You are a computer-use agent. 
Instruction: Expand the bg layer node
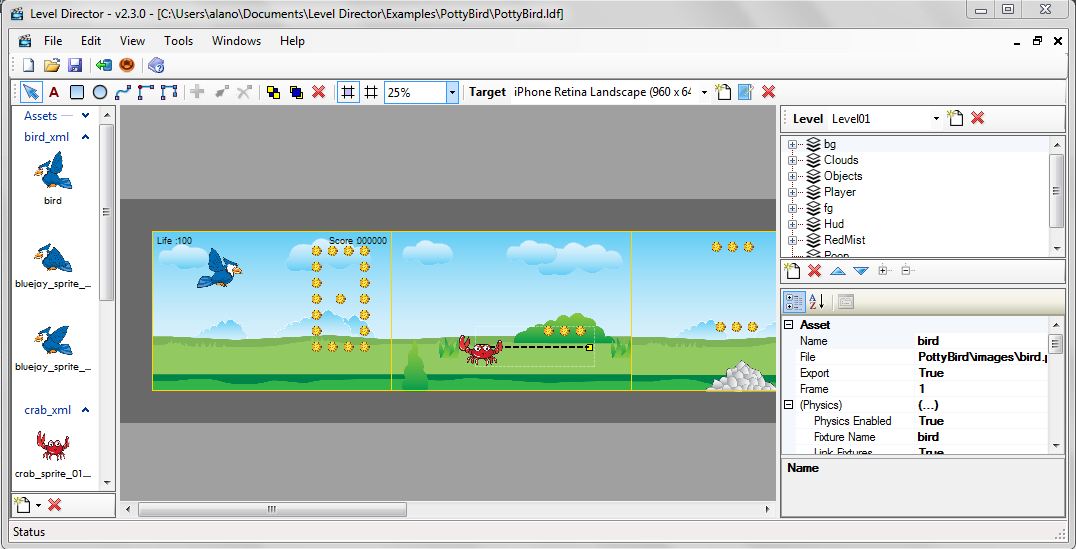click(792, 144)
